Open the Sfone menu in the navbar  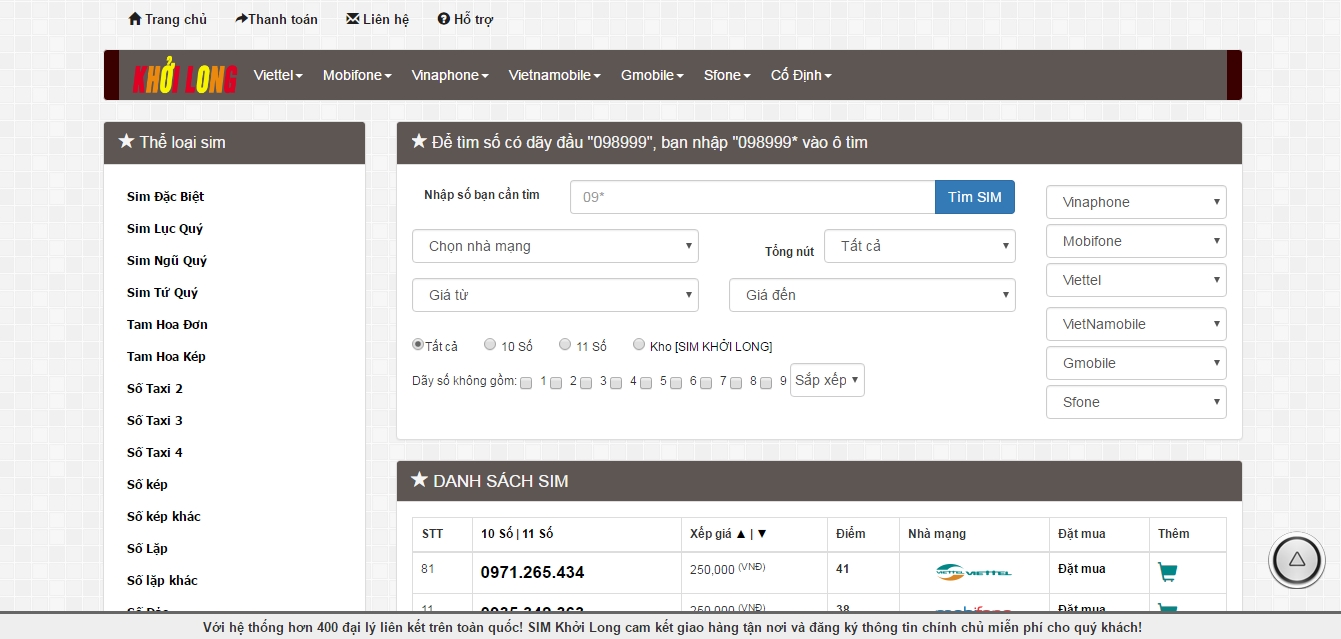pos(727,75)
